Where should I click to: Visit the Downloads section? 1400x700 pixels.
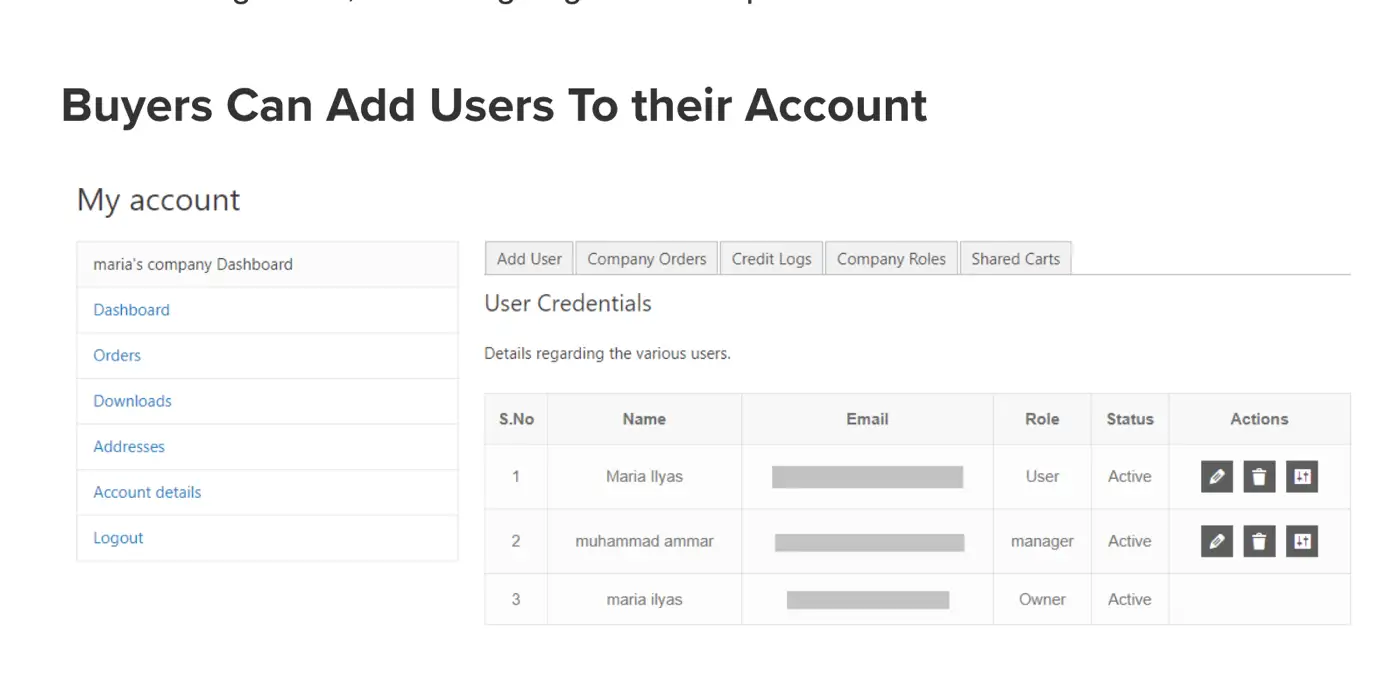click(131, 400)
